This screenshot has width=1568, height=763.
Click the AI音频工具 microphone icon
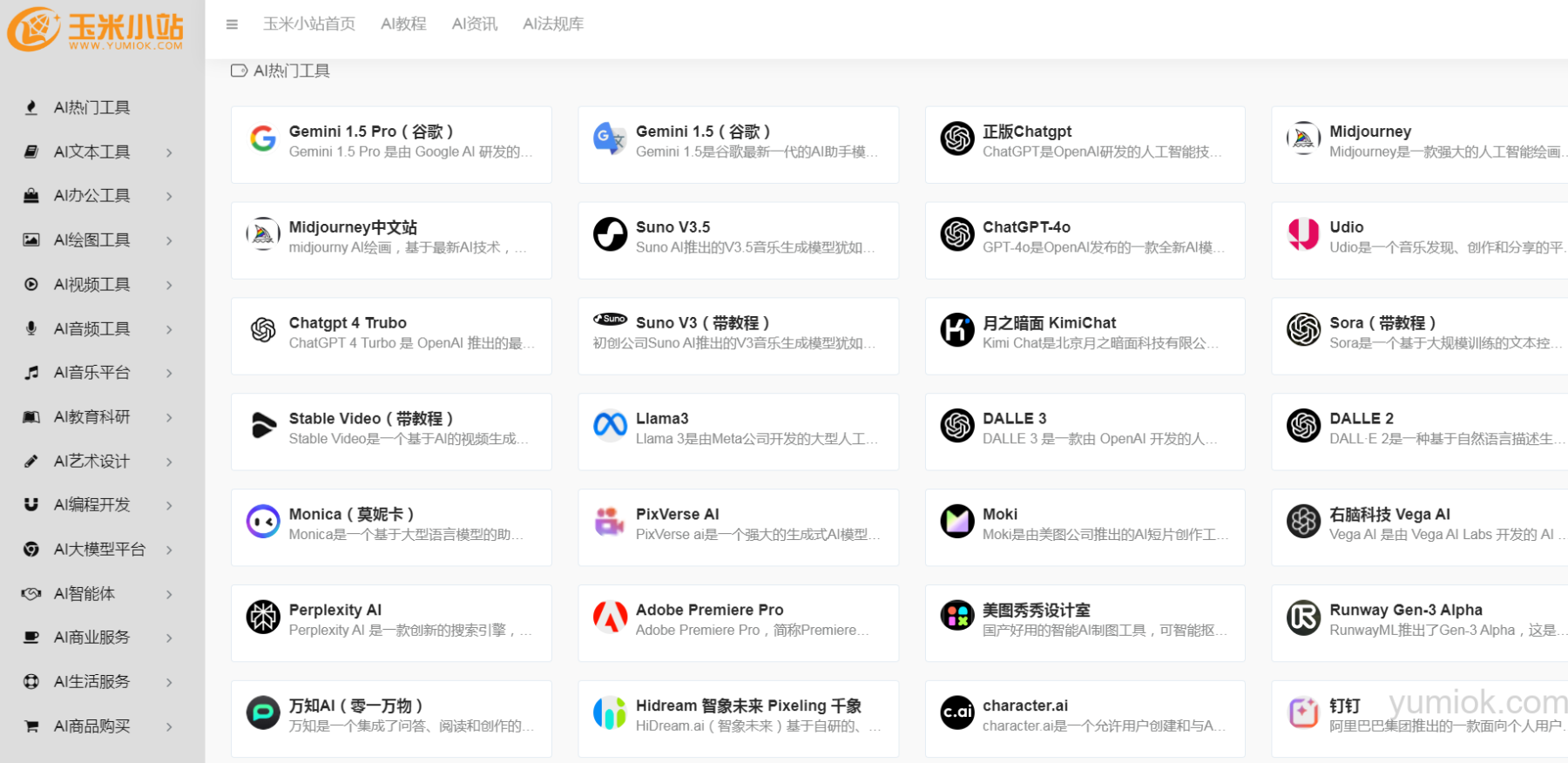(31, 328)
